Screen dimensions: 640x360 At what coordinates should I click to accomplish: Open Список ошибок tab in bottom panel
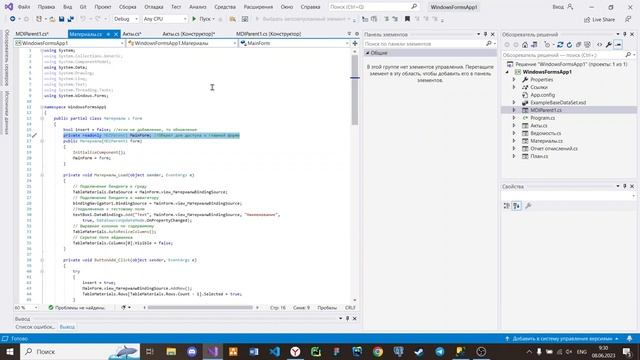[35, 327]
